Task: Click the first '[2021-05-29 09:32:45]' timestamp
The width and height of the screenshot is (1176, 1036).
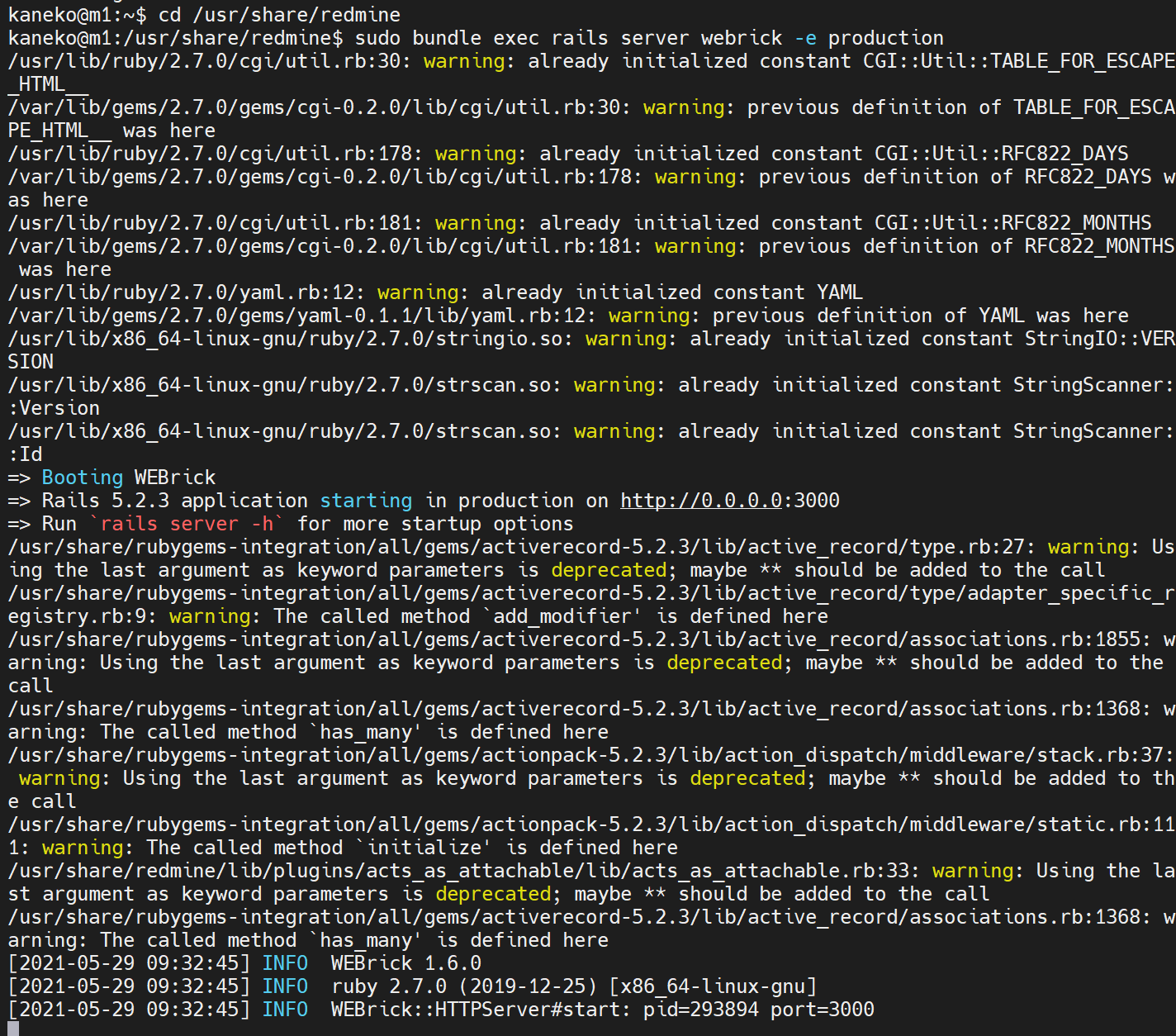Action: click(x=129, y=963)
